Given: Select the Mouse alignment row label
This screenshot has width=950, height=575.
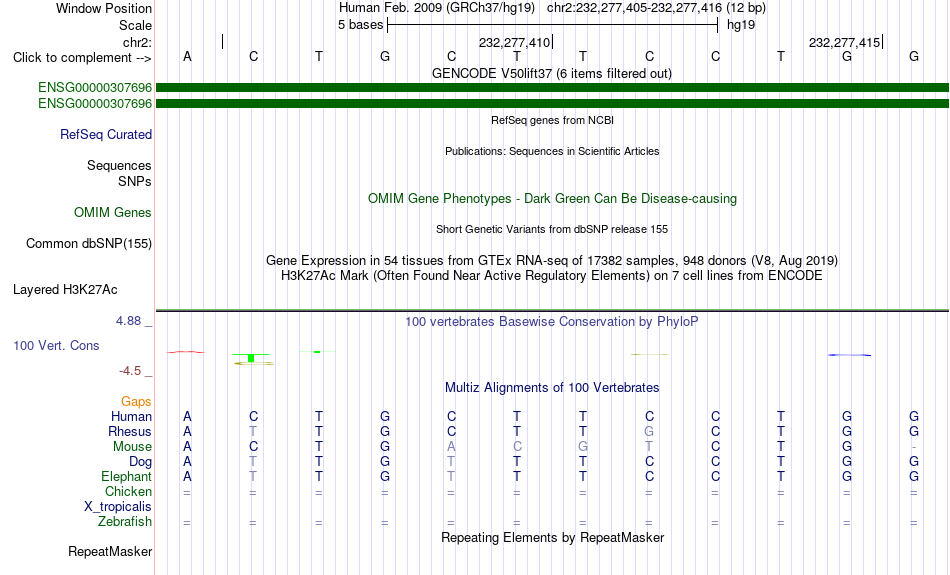Looking at the screenshot, I should click(x=132, y=447).
